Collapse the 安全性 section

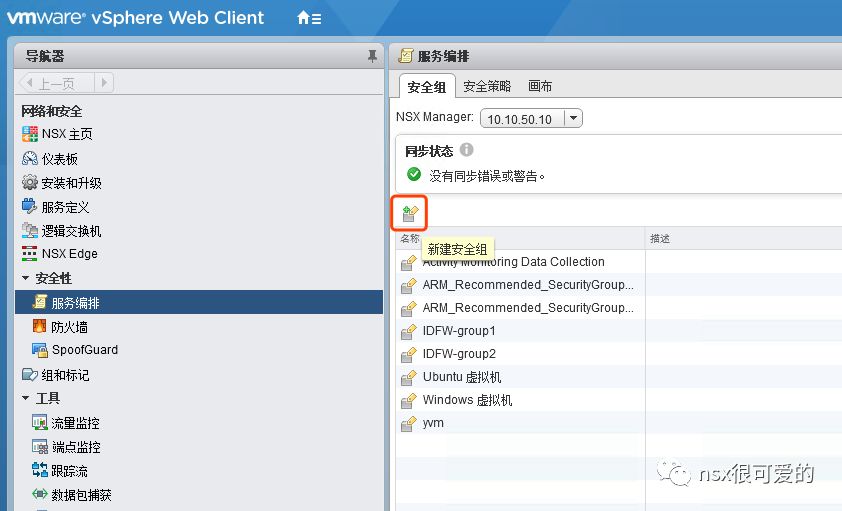25,278
